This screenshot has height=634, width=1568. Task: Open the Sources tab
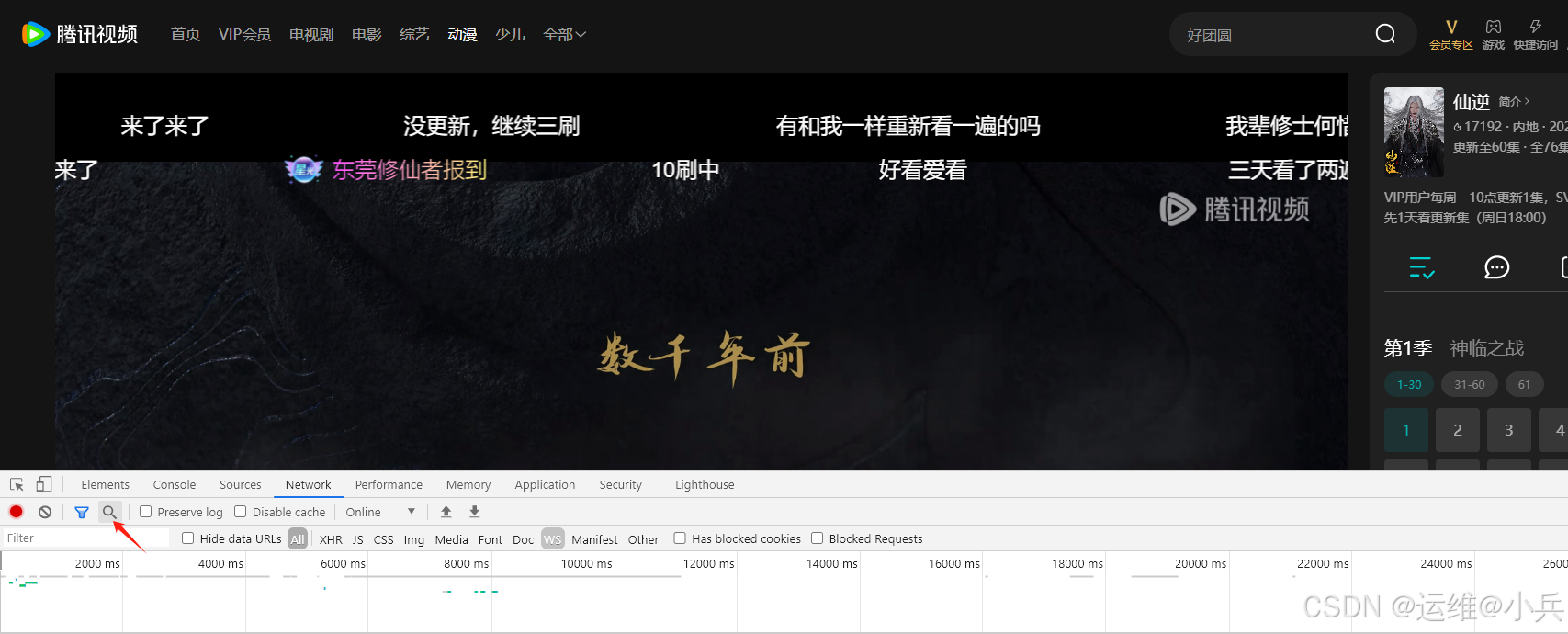point(240,484)
